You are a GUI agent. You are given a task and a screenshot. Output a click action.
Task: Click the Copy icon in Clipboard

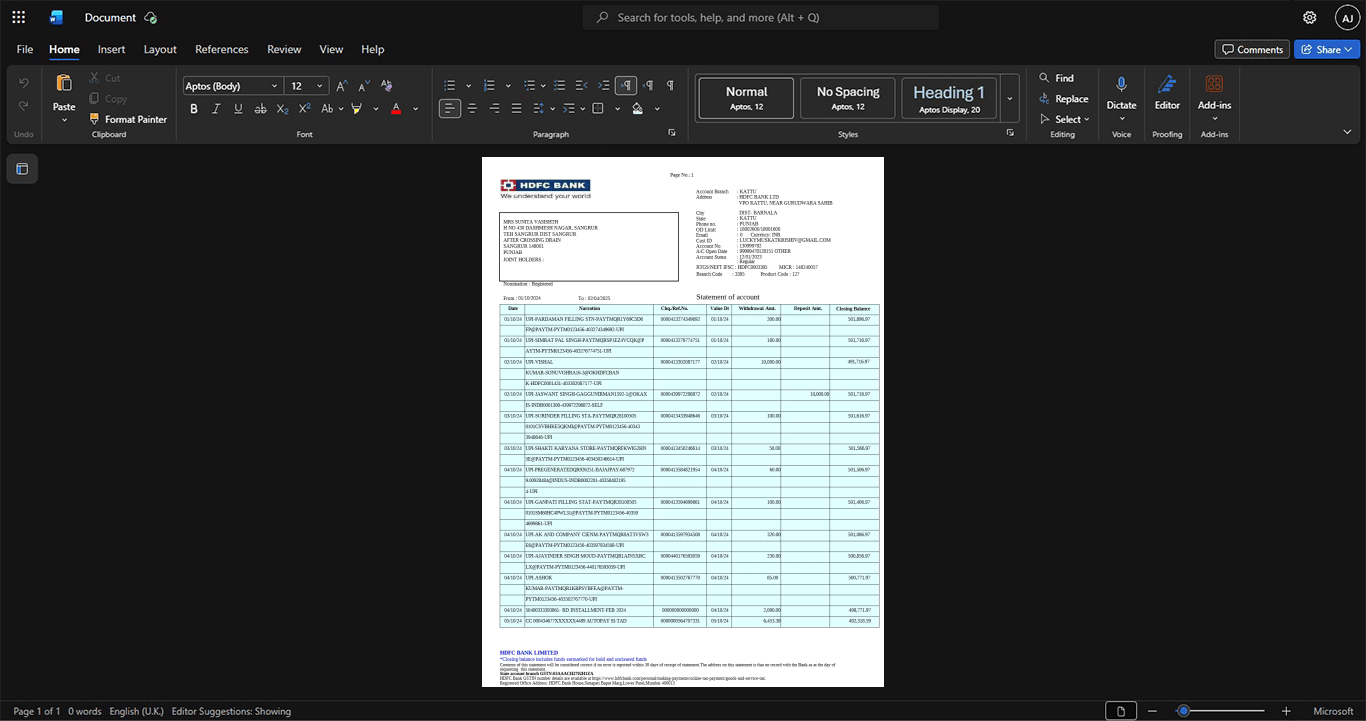tap(95, 98)
